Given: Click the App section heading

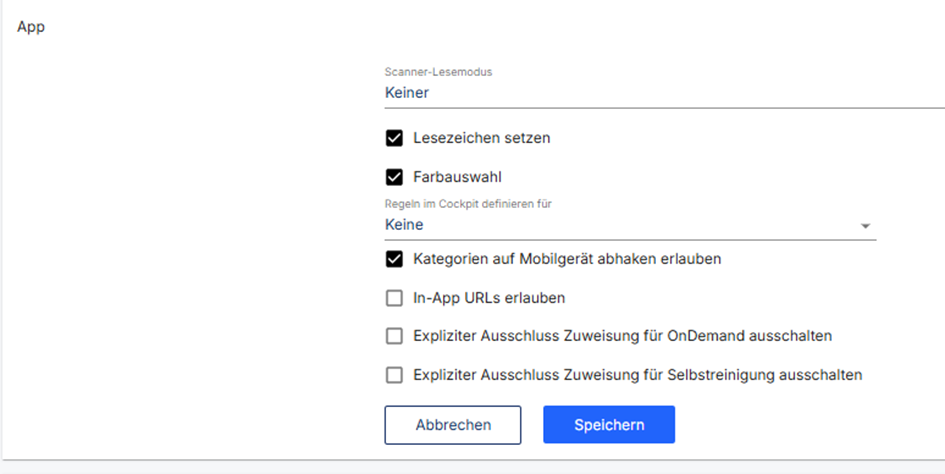Looking at the screenshot, I should 31,27.
